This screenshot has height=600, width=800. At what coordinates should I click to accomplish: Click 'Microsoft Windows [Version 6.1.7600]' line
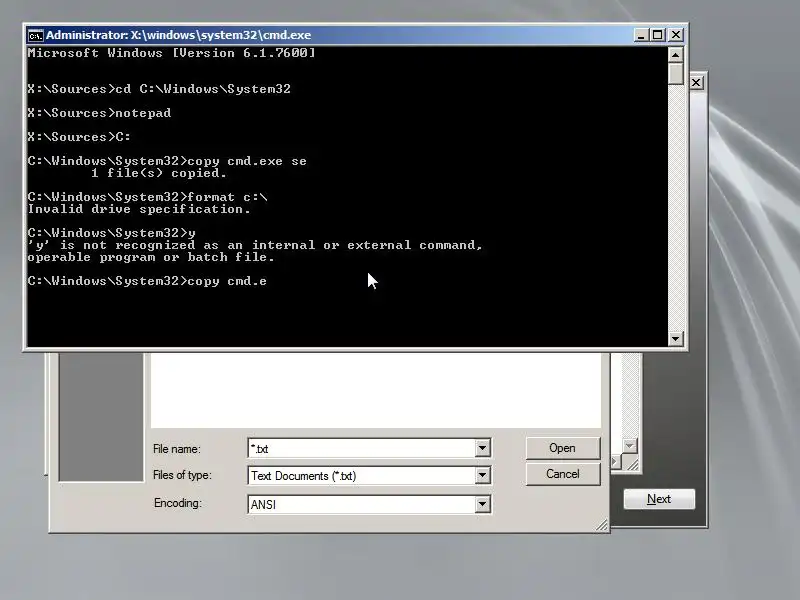click(171, 53)
